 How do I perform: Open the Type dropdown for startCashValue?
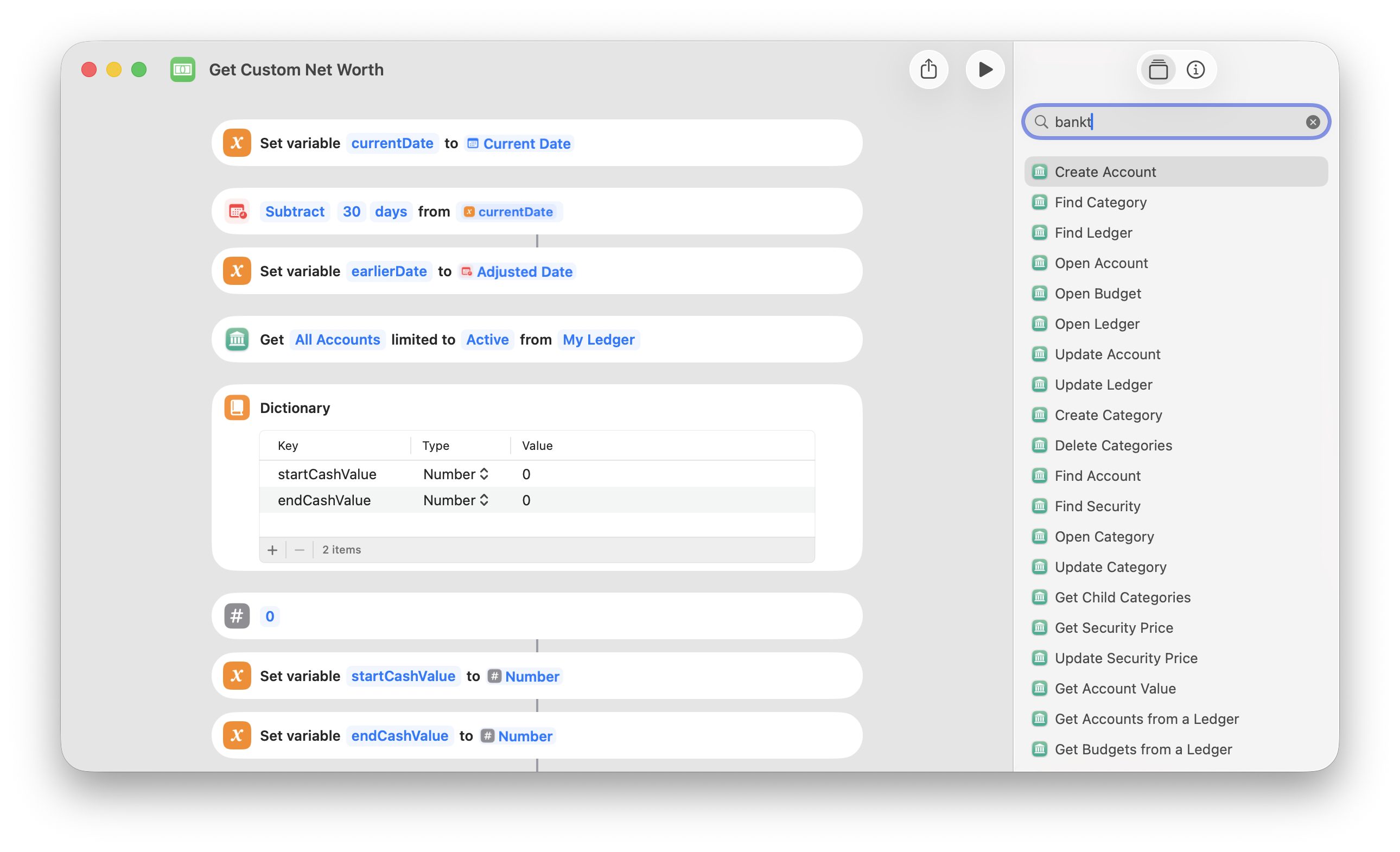click(484, 473)
